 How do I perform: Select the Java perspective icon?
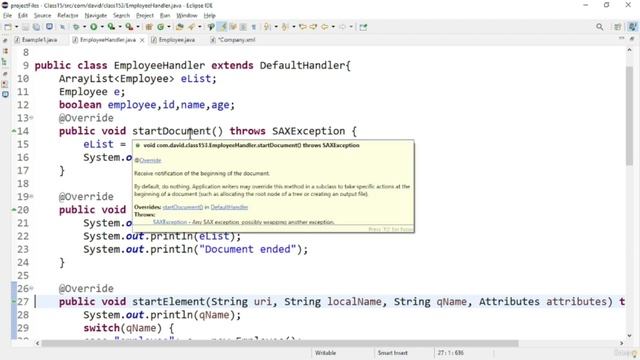pos(632,27)
